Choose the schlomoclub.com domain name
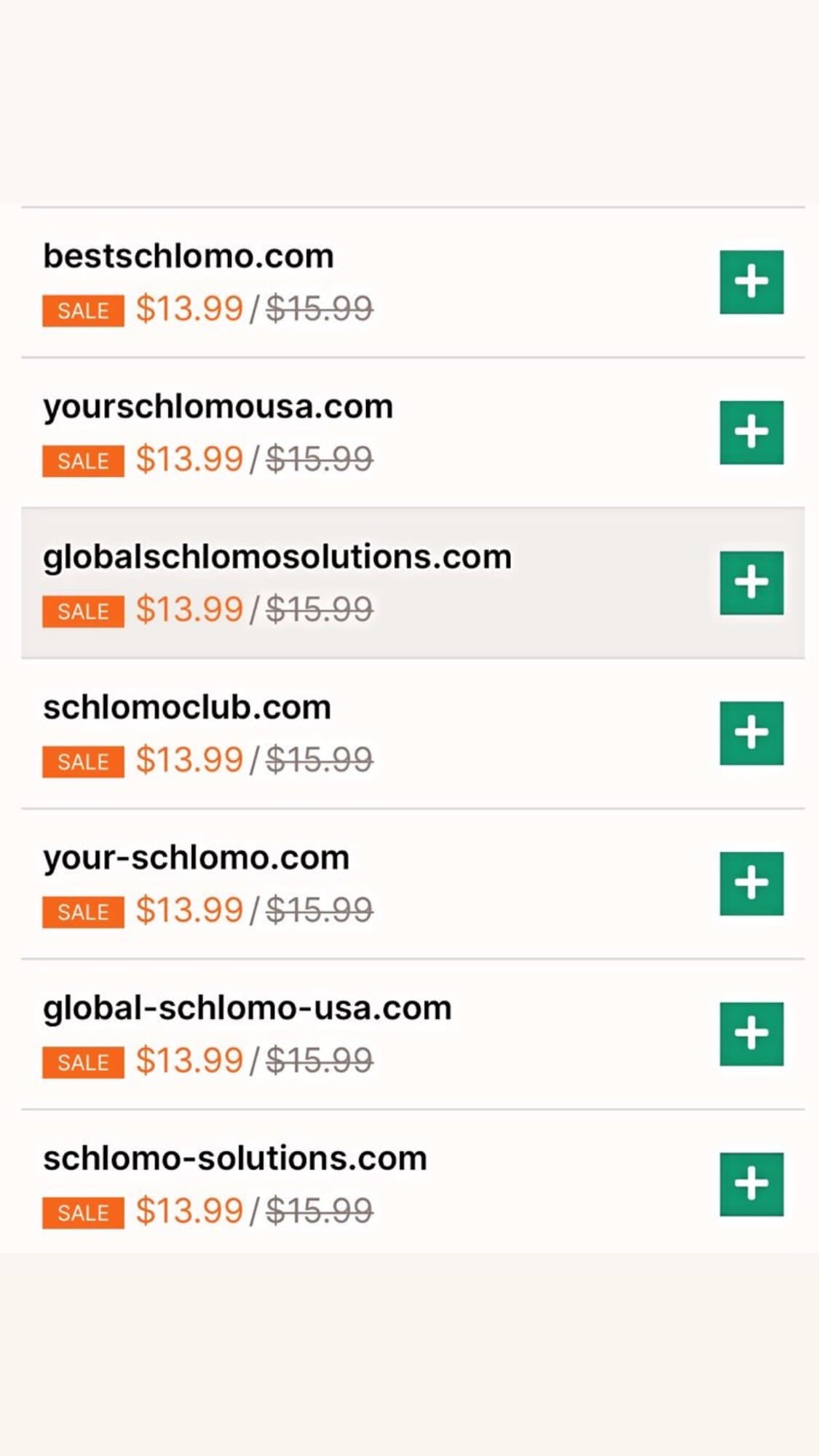 pos(187,708)
